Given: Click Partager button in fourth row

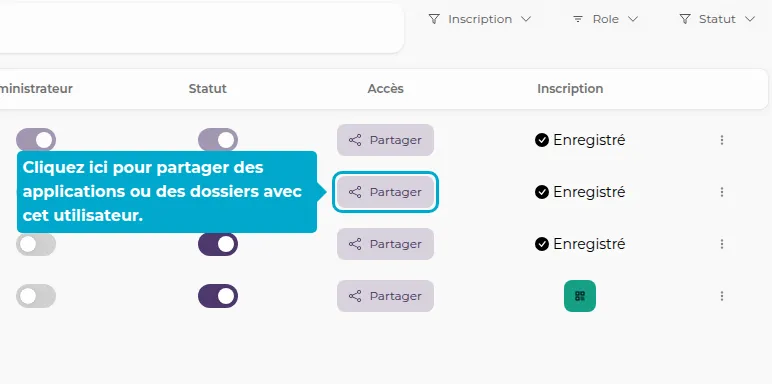Looking at the screenshot, I should pyautogui.click(x=386, y=296).
